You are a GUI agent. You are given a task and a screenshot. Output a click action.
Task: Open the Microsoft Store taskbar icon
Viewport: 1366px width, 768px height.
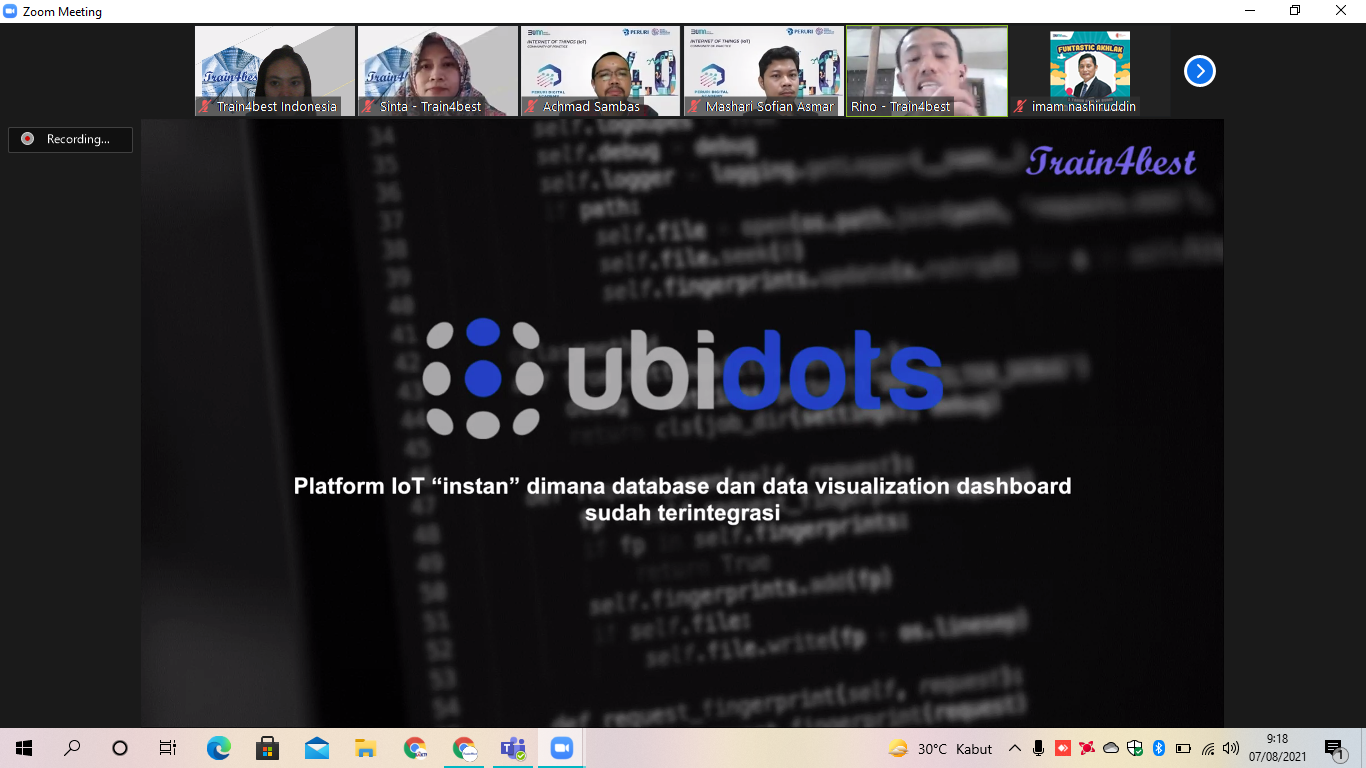267,748
